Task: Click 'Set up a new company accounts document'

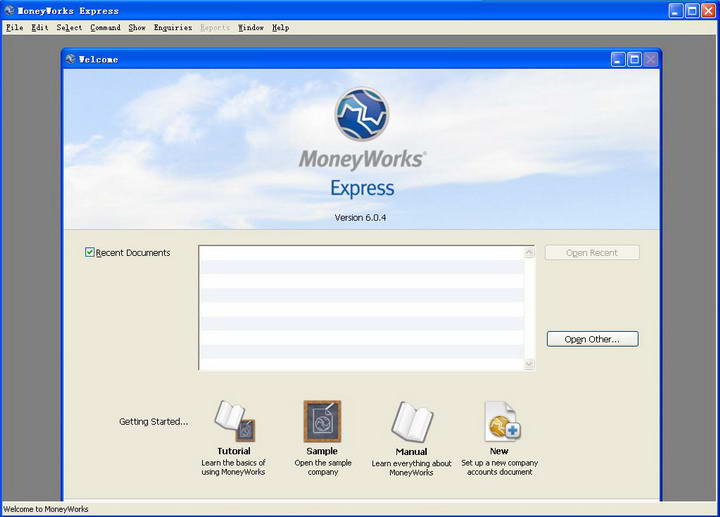Action: [500, 467]
